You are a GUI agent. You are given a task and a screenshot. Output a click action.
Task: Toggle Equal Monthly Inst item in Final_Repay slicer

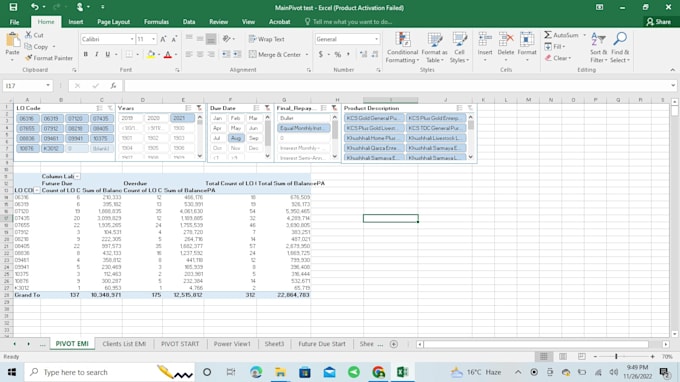(303, 128)
